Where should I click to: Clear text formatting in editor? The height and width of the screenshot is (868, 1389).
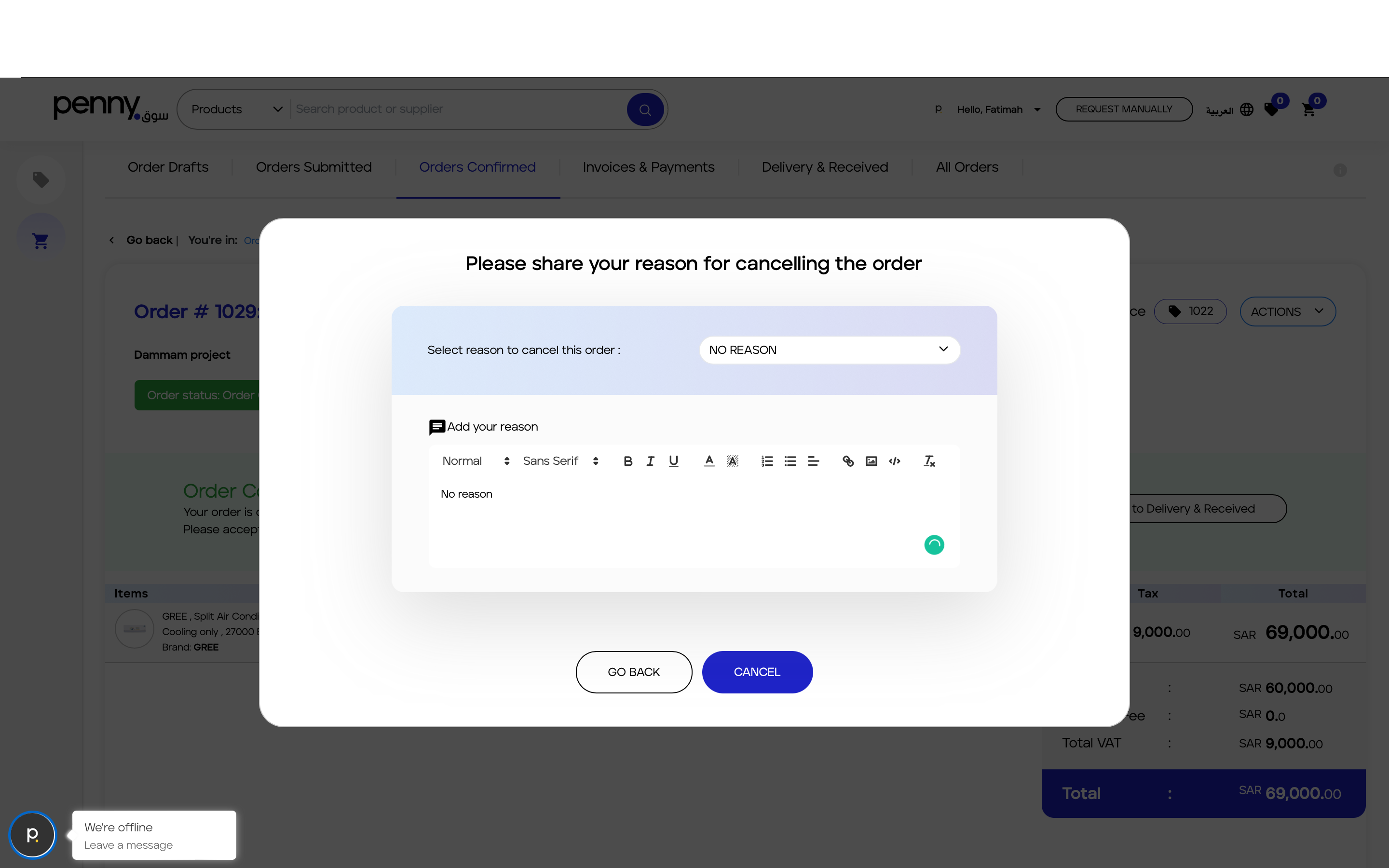tap(930, 461)
